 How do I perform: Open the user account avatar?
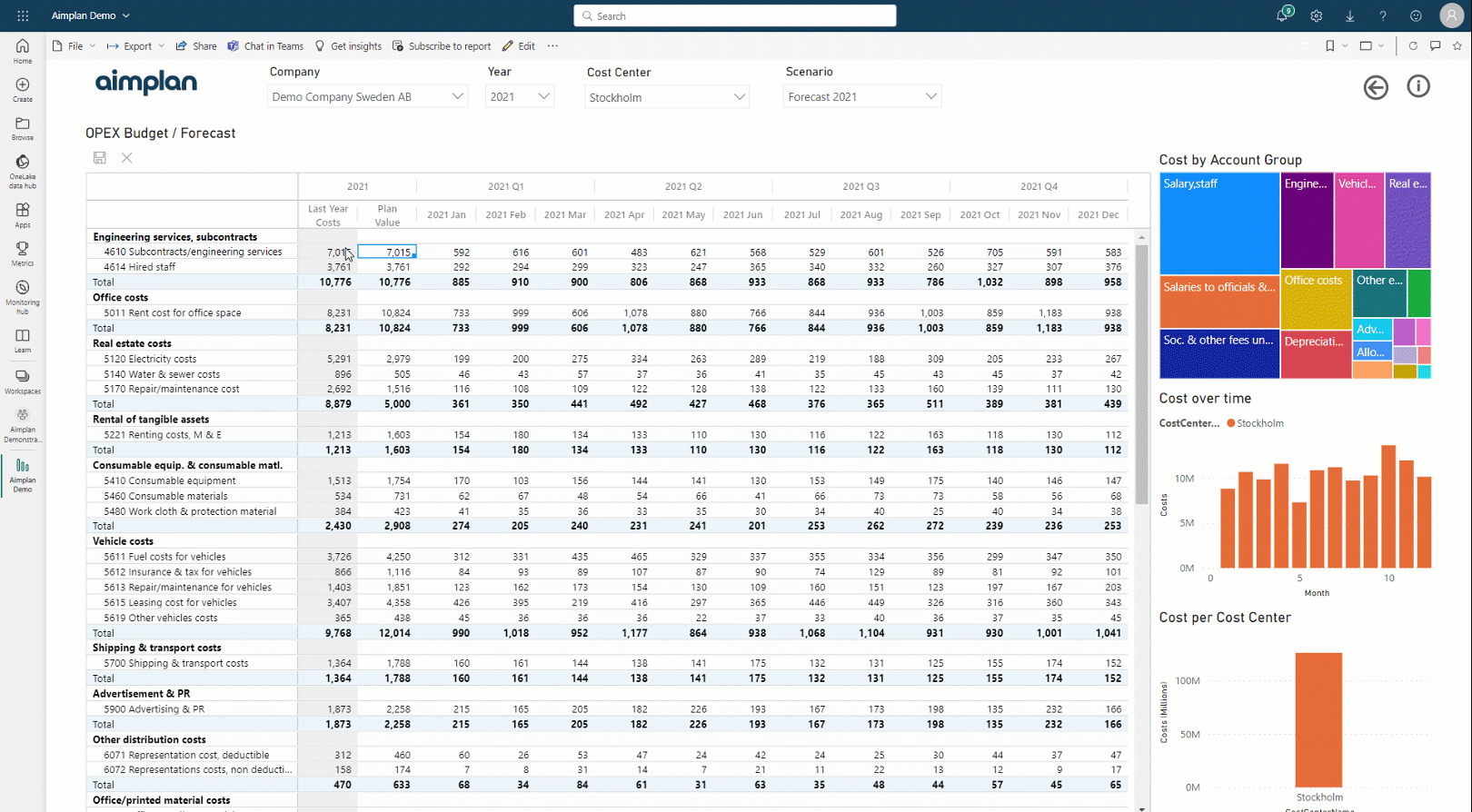[x=1451, y=15]
